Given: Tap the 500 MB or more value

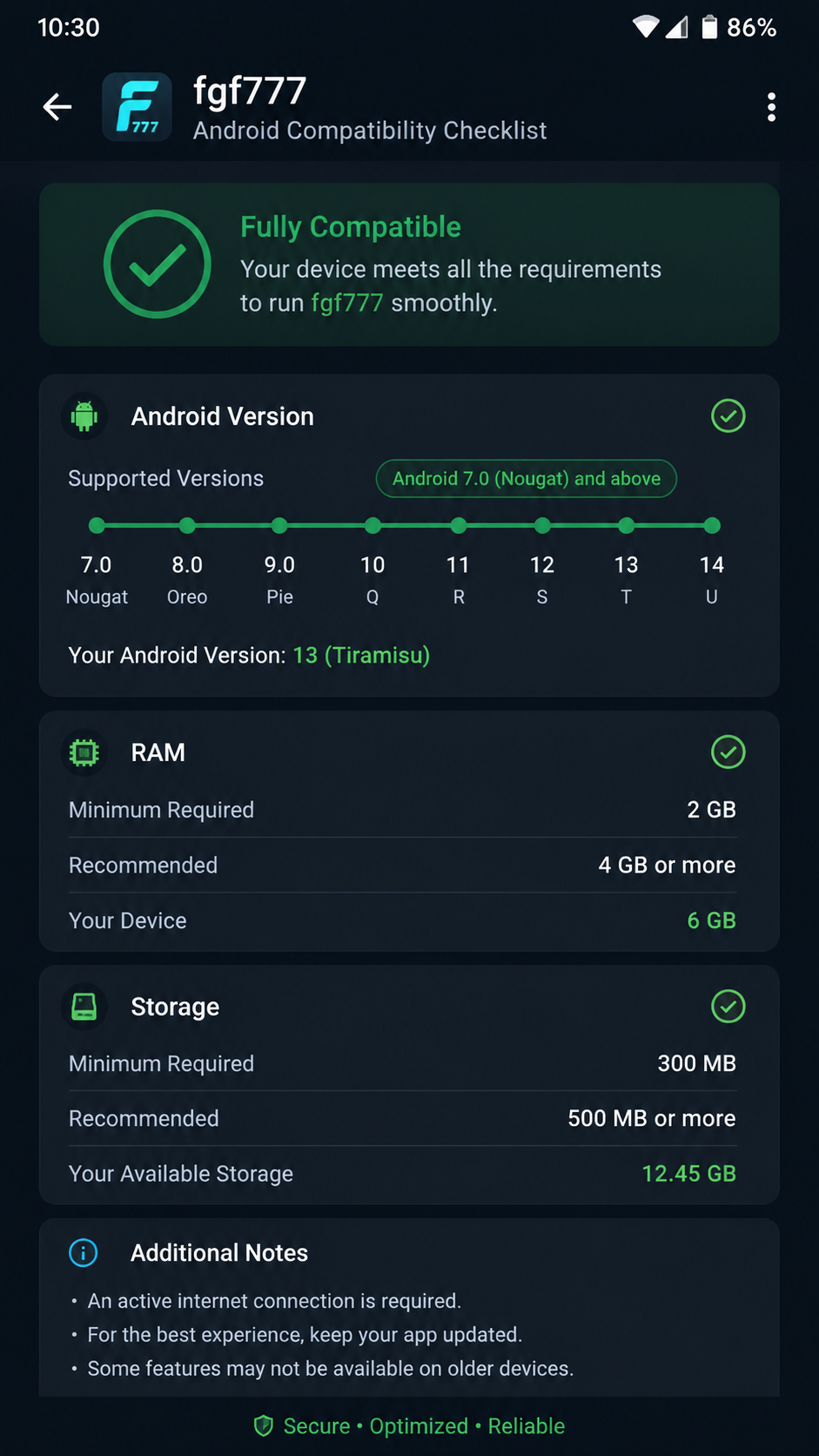Looking at the screenshot, I should click(651, 1118).
